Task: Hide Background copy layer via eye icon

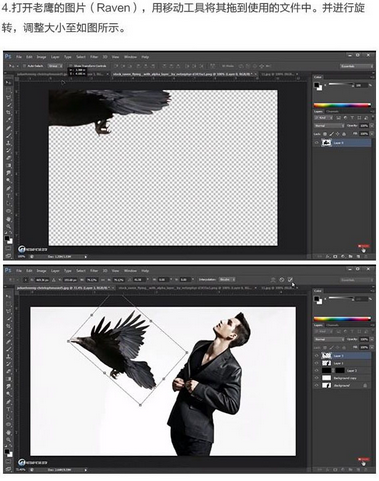Action: [x=316, y=378]
